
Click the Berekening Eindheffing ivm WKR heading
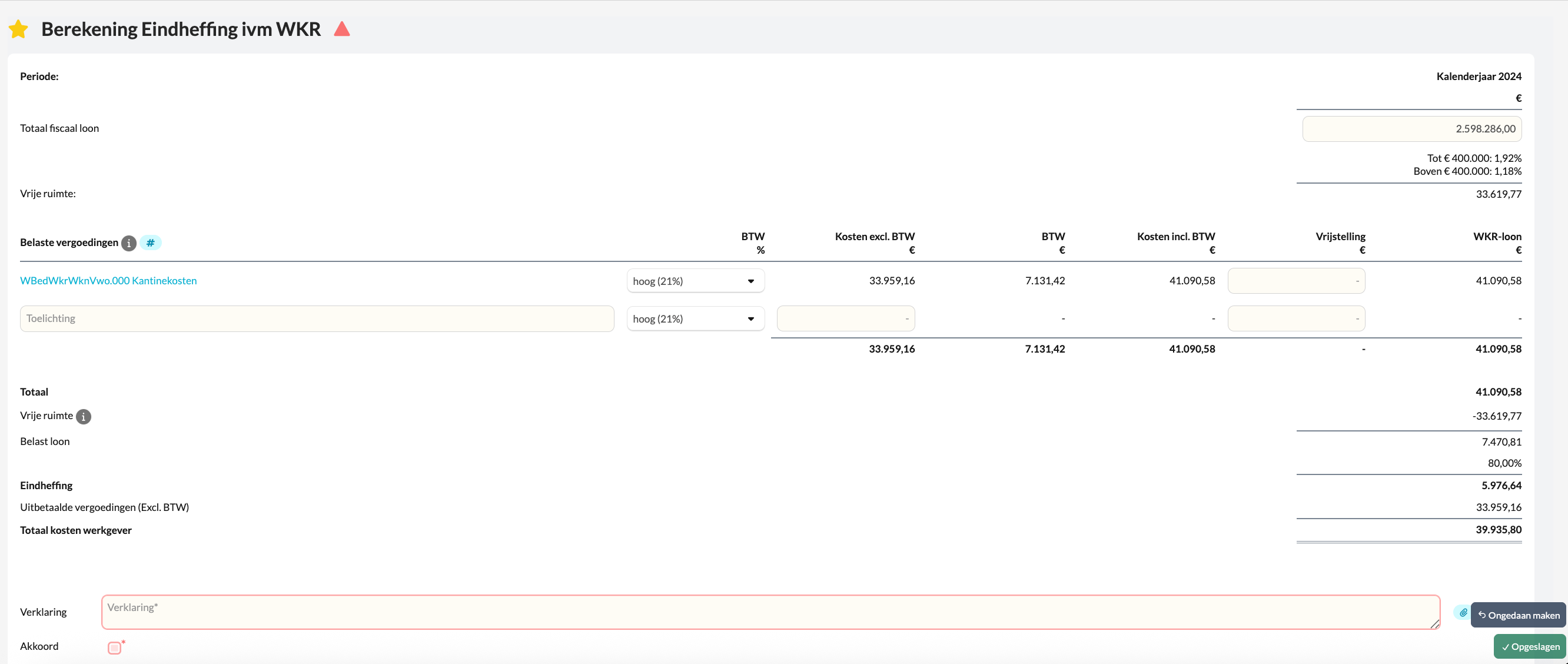pos(181,29)
